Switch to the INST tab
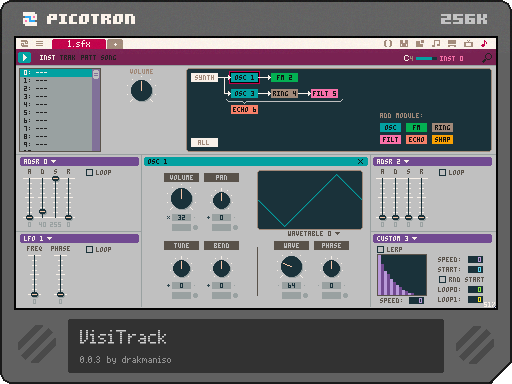This screenshot has width=512, height=384. pyautogui.click(x=47, y=58)
